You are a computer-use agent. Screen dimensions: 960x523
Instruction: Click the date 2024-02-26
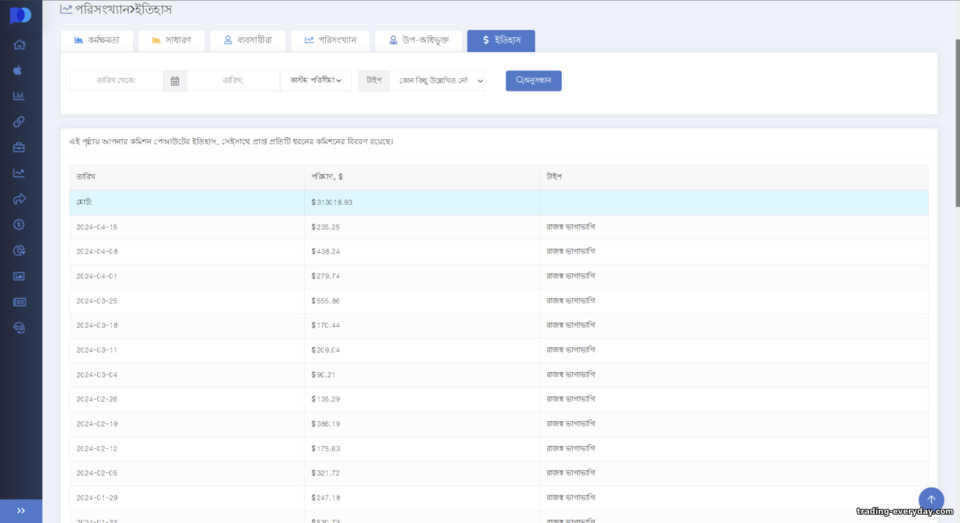[97, 399]
